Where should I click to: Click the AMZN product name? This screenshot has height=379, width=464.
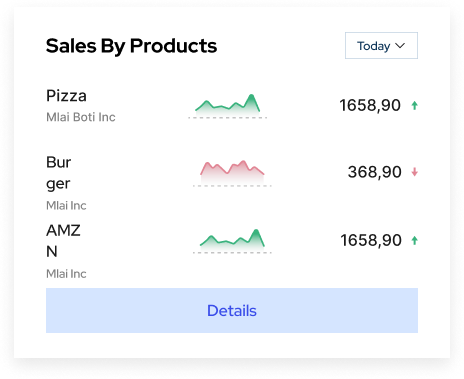tap(63, 240)
